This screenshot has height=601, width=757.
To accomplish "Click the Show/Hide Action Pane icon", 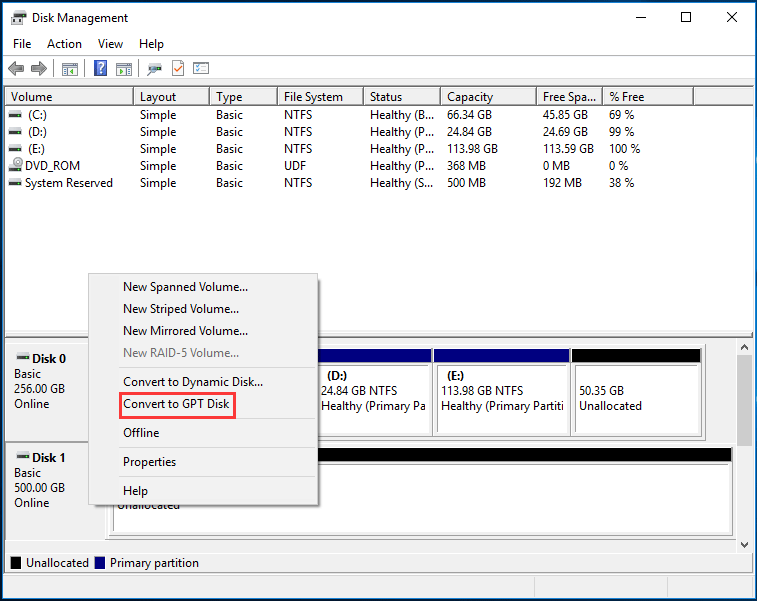I will 124,69.
